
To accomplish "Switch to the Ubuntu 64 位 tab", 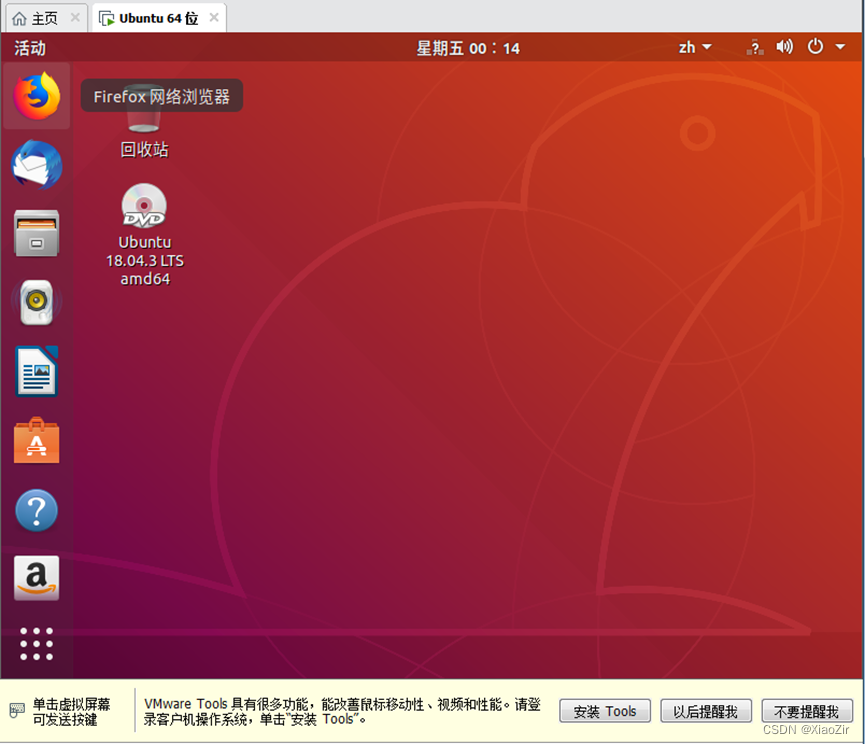I will coord(158,18).
